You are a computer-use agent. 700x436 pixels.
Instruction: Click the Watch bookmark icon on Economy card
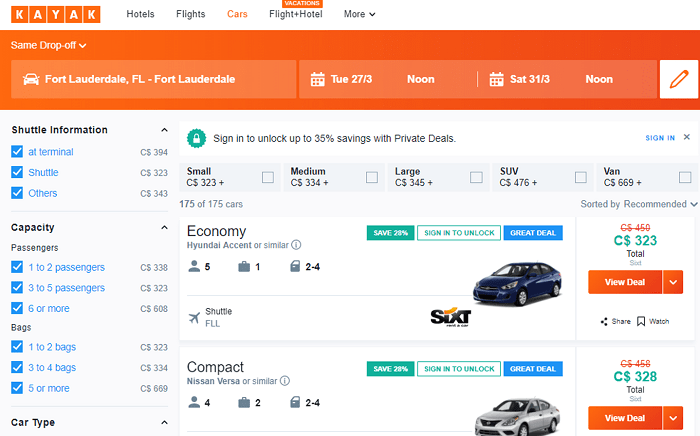pyautogui.click(x=641, y=321)
